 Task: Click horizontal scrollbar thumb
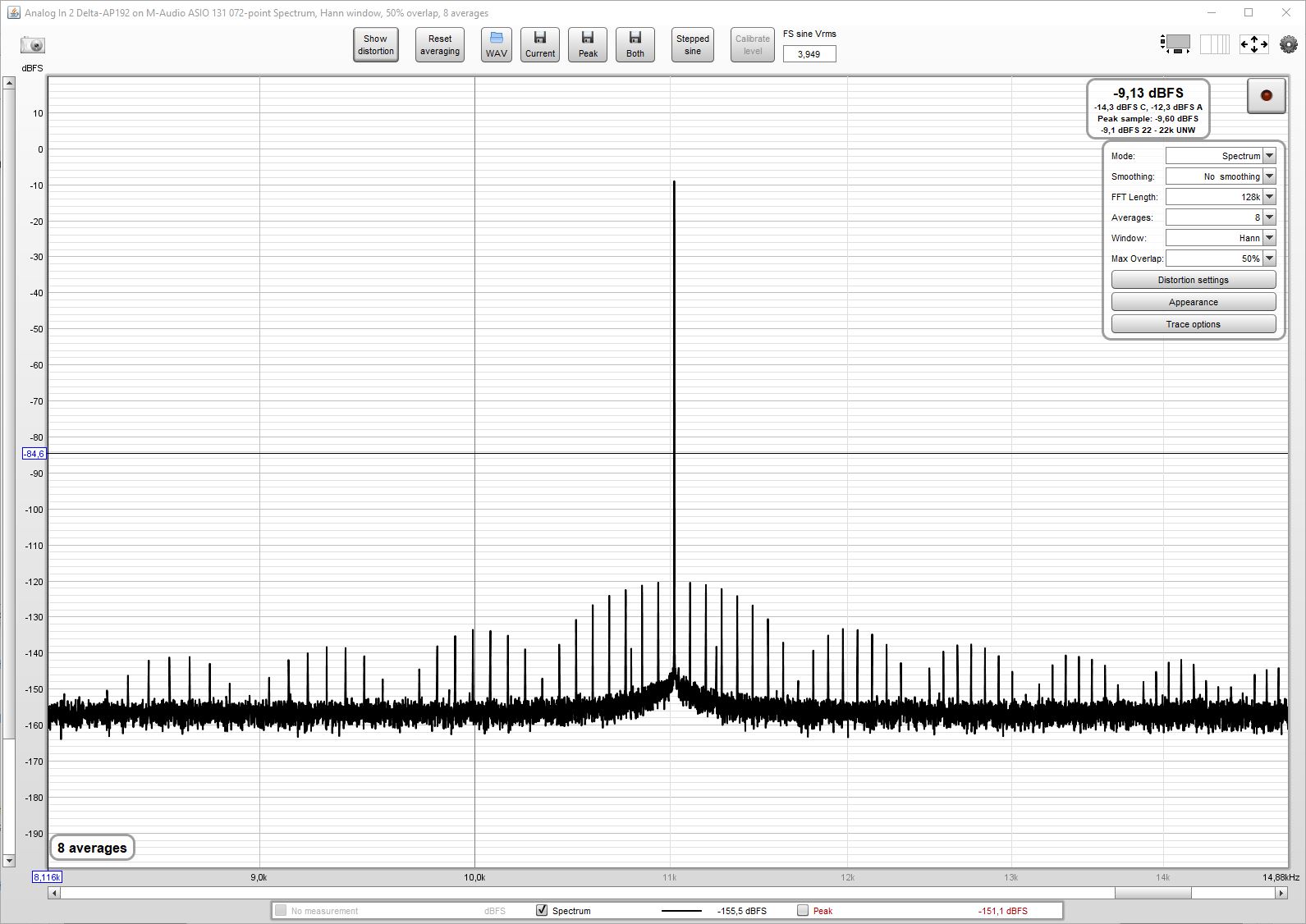tap(1152, 893)
